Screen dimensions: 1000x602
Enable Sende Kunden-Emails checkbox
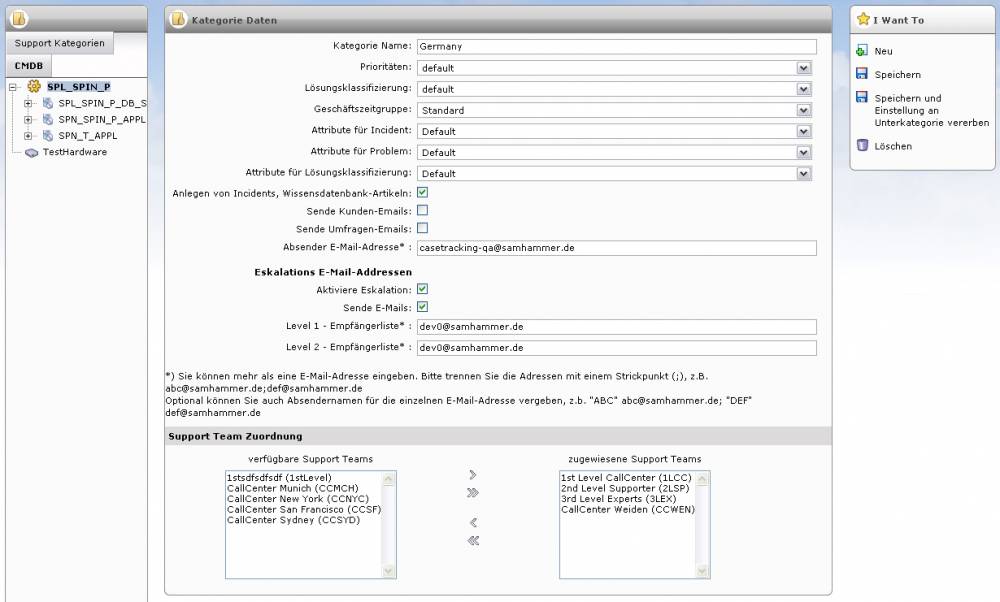422,210
